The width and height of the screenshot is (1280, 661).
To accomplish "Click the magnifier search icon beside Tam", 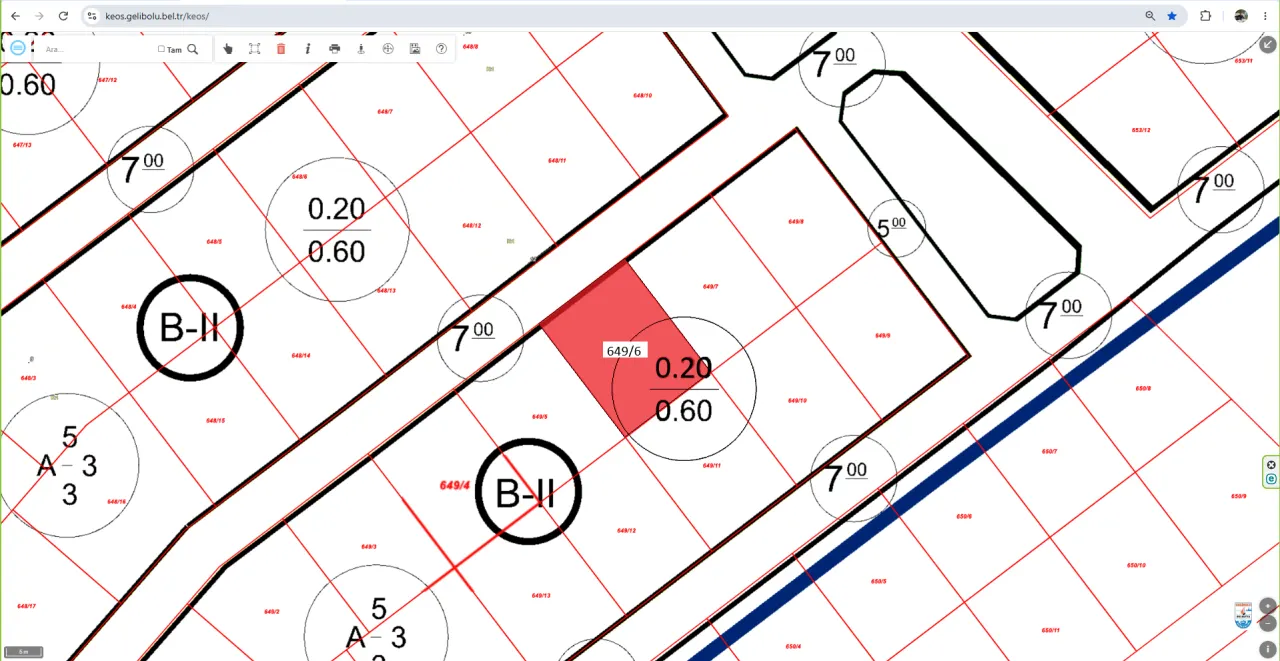I will 193,49.
